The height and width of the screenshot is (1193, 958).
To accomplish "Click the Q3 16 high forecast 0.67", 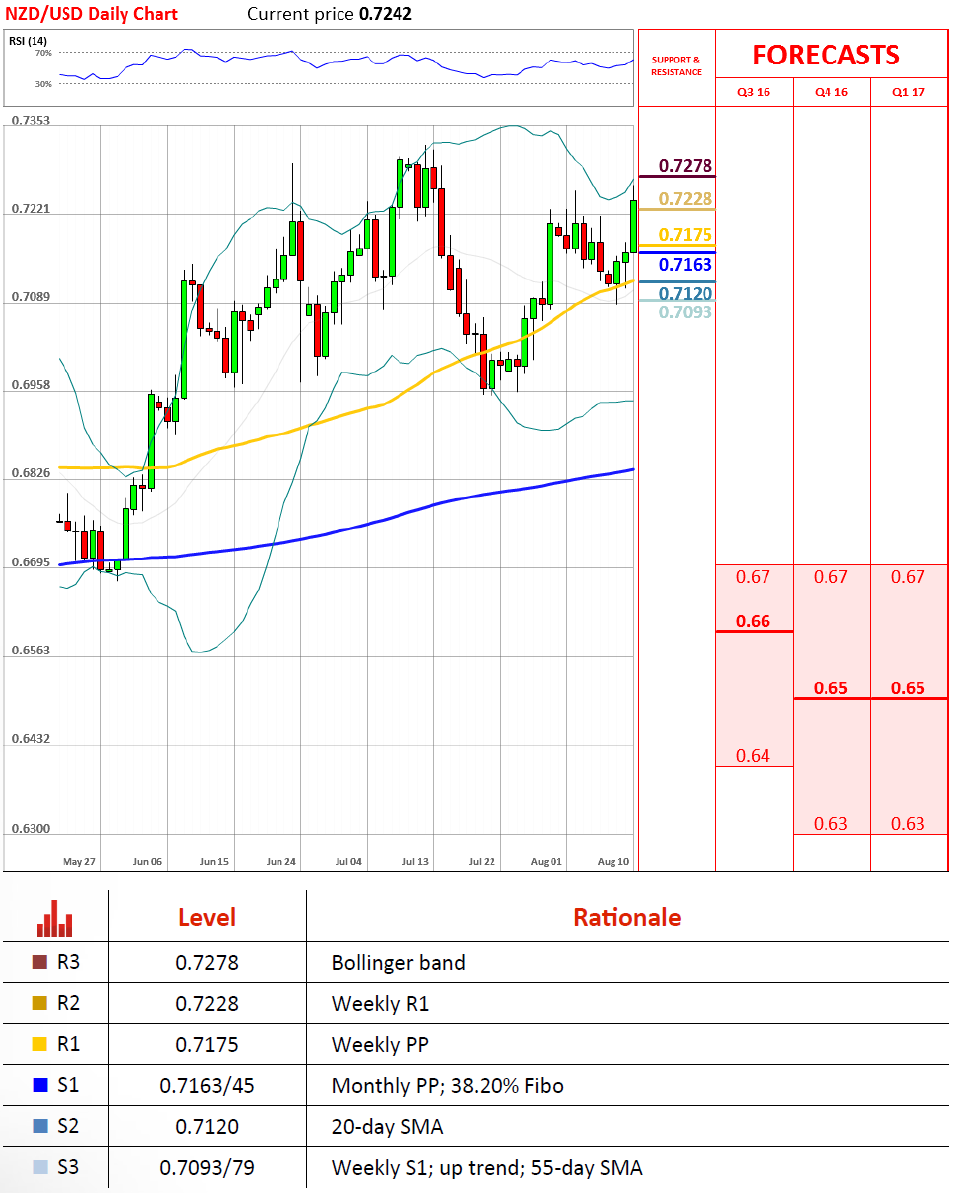I will click(x=753, y=577).
